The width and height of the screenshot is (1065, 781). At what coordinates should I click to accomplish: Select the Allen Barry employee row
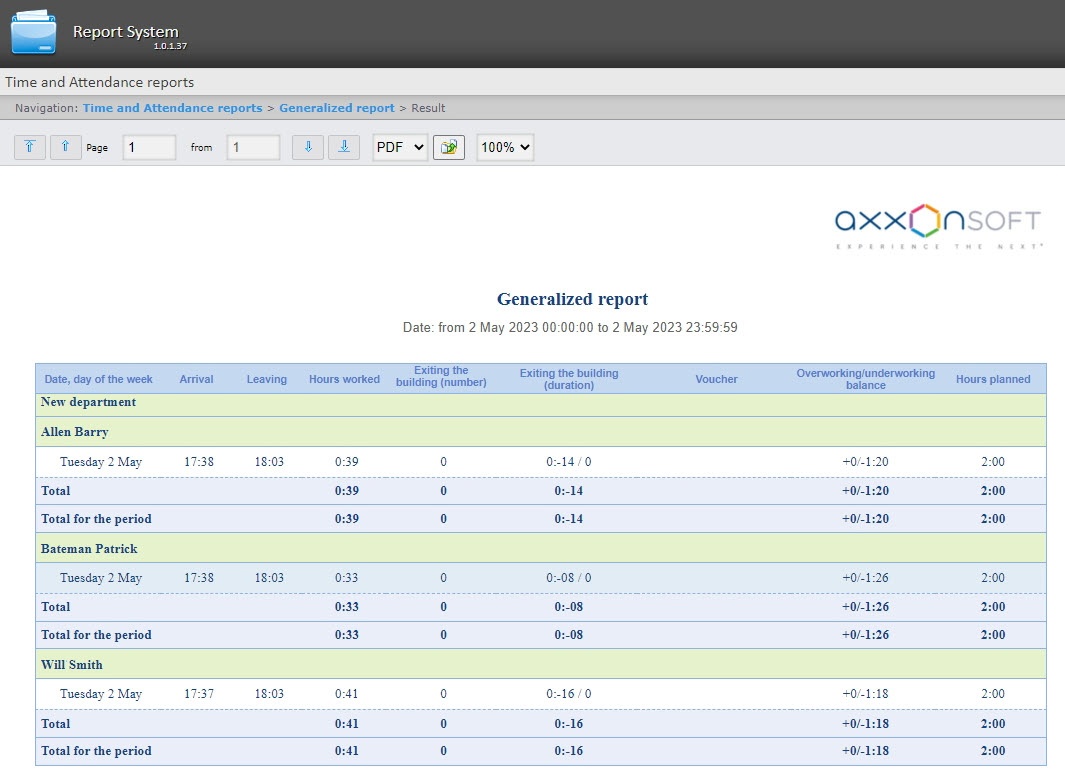[x=75, y=432]
